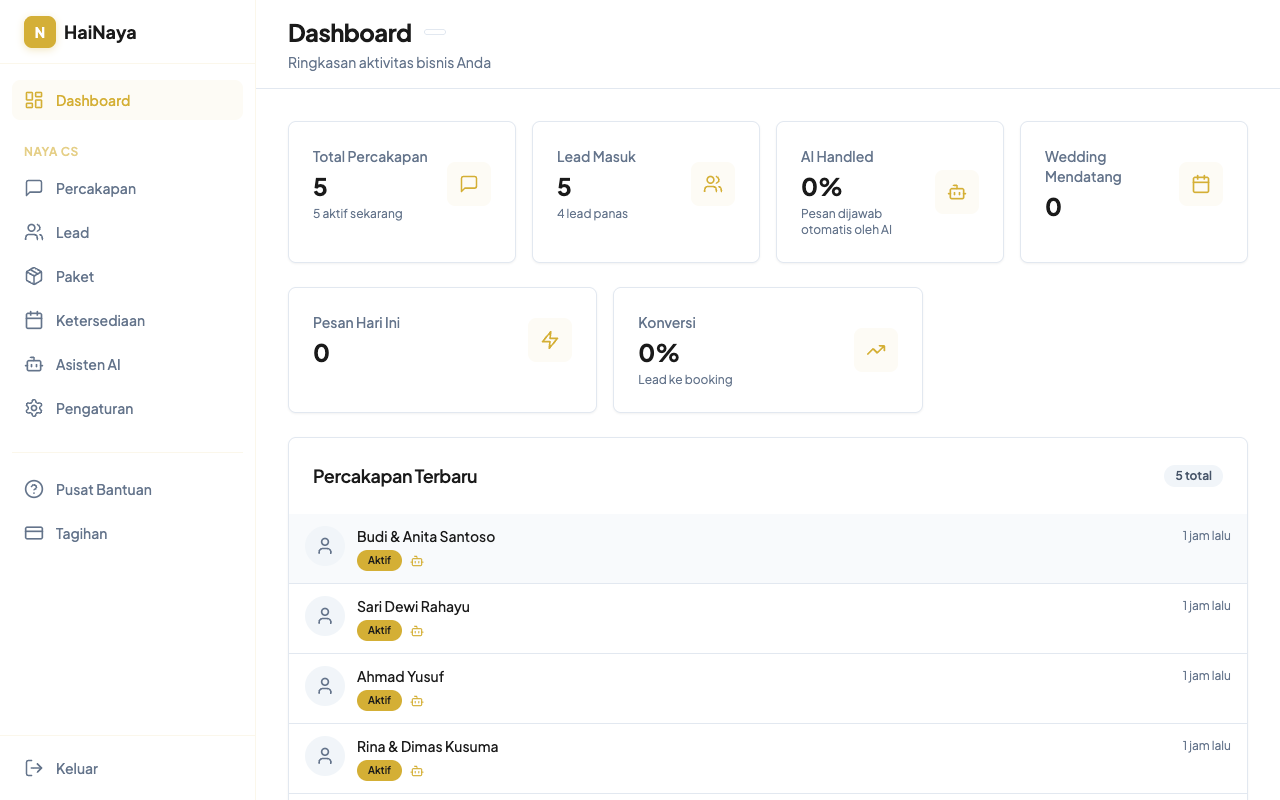Click the lightning icon in Pesan Hari Ini
This screenshot has height=800, width=1280.
[550, 340]
